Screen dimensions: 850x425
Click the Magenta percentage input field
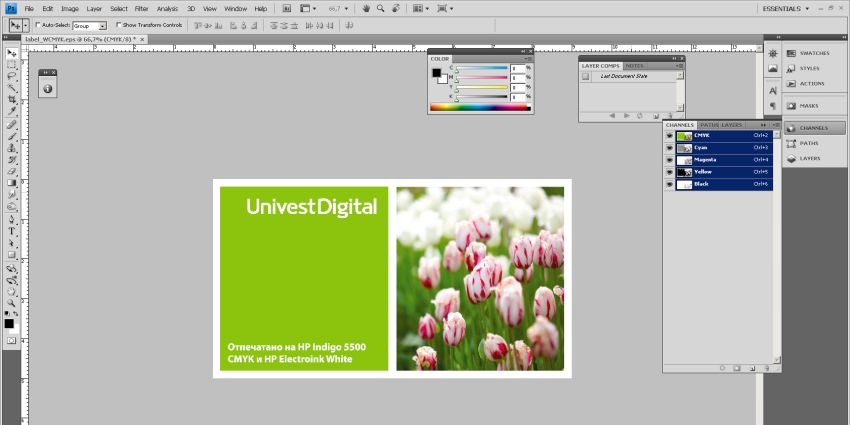tap(517, 78)
